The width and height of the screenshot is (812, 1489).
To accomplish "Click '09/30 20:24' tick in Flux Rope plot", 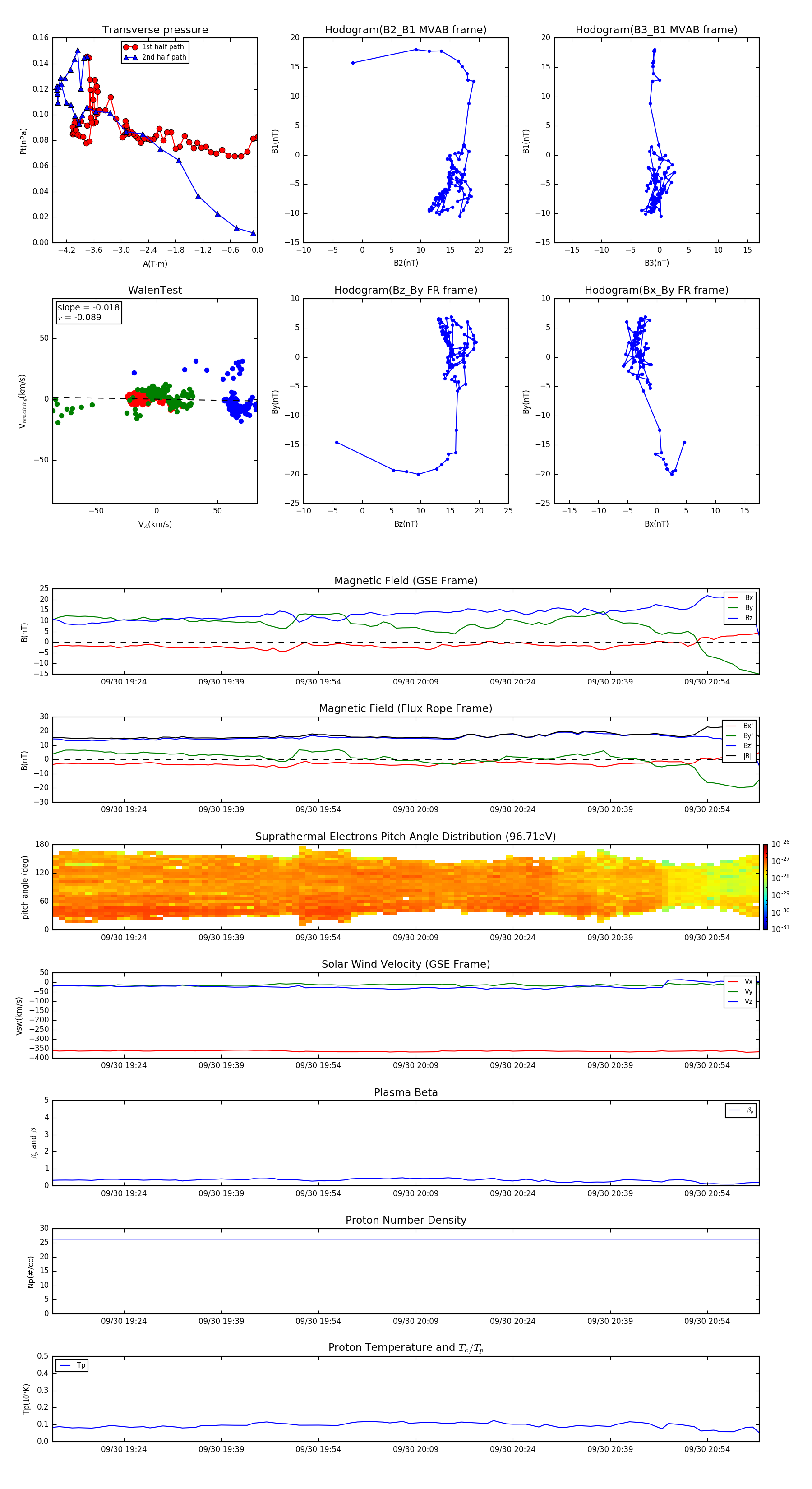I will [x=512, y=810].
